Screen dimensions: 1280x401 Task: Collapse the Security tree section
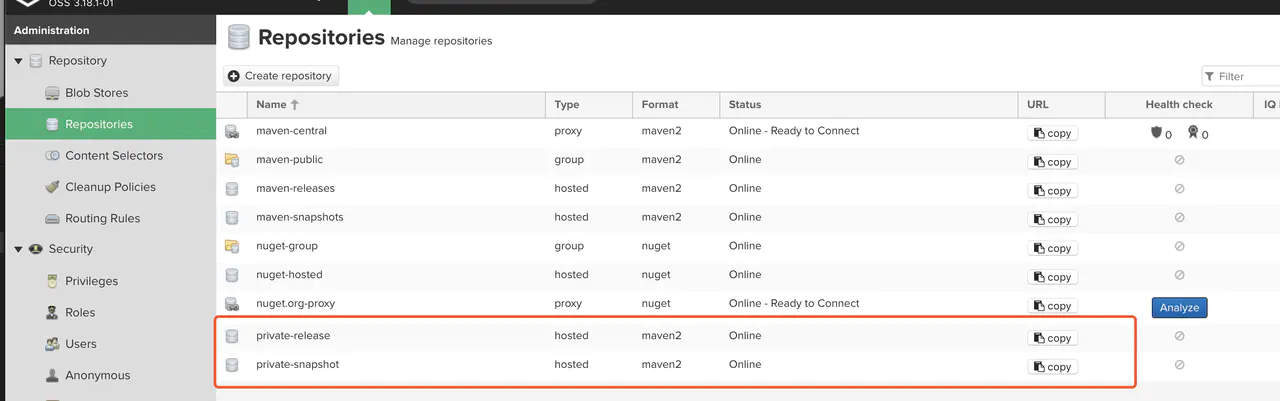(x=19, y=250)
